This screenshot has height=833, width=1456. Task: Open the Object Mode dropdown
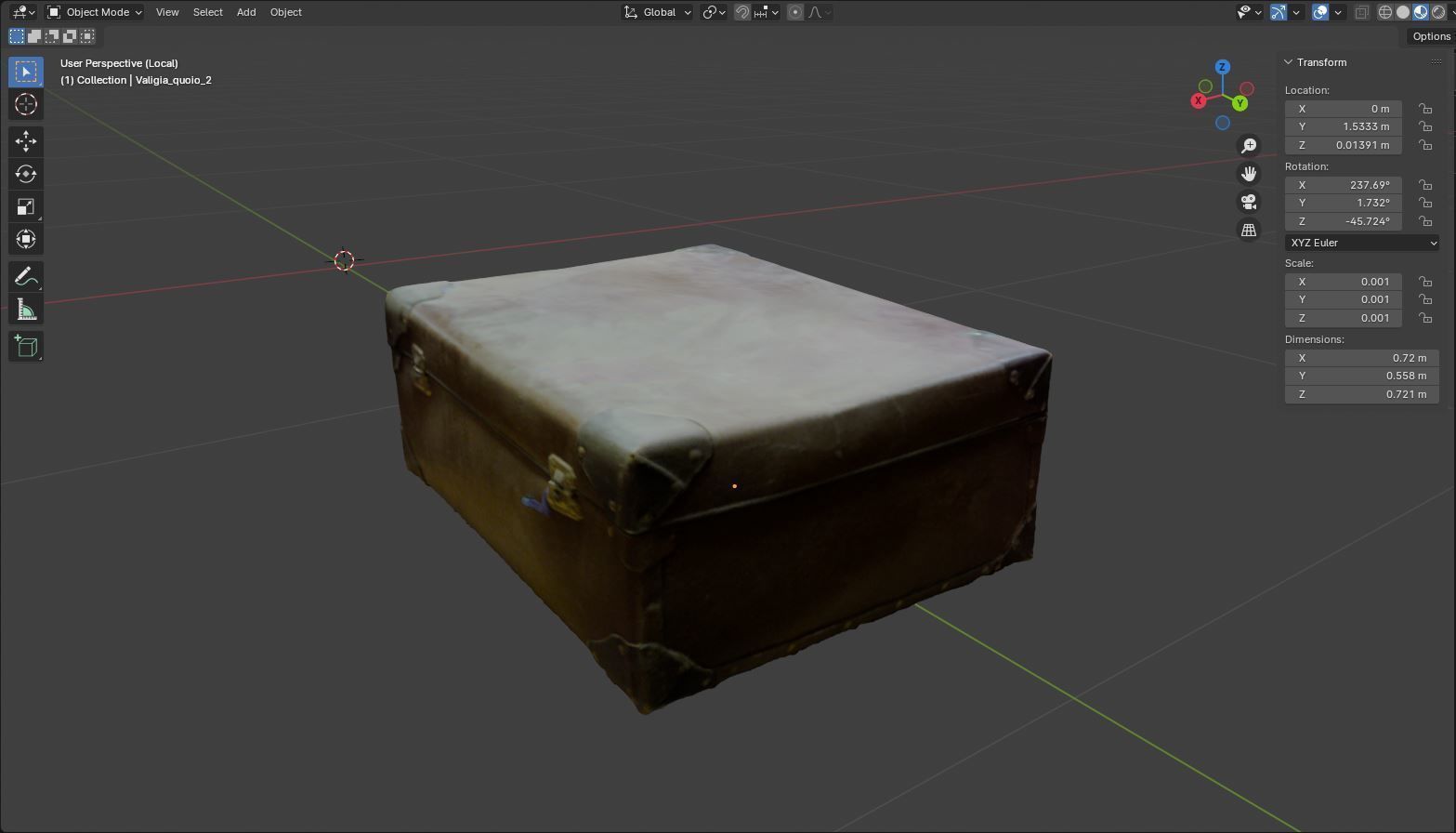tap(95, 12)
